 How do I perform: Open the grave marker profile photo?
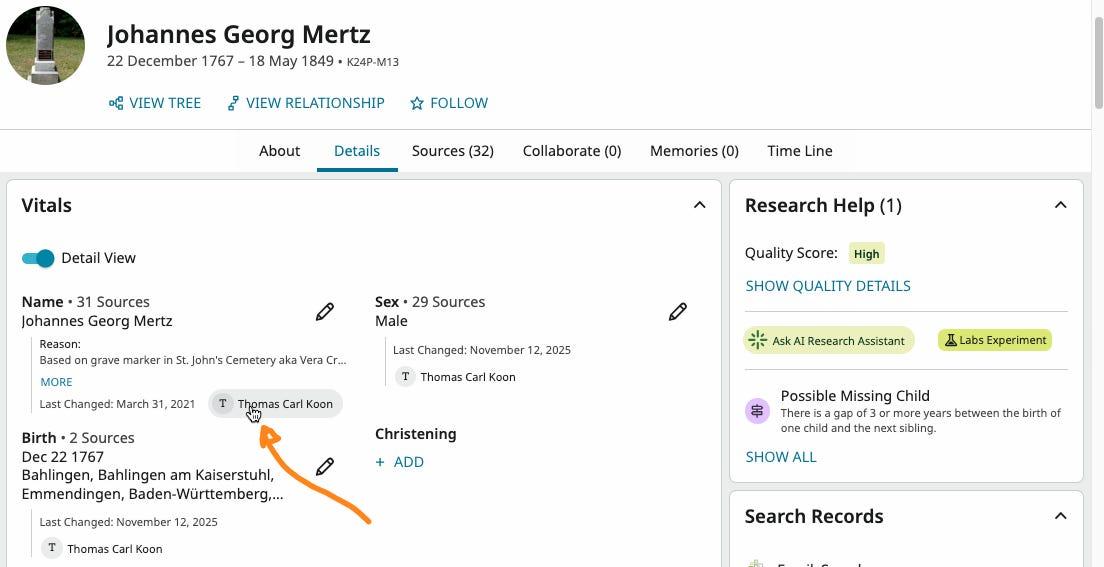coord(45,45)
